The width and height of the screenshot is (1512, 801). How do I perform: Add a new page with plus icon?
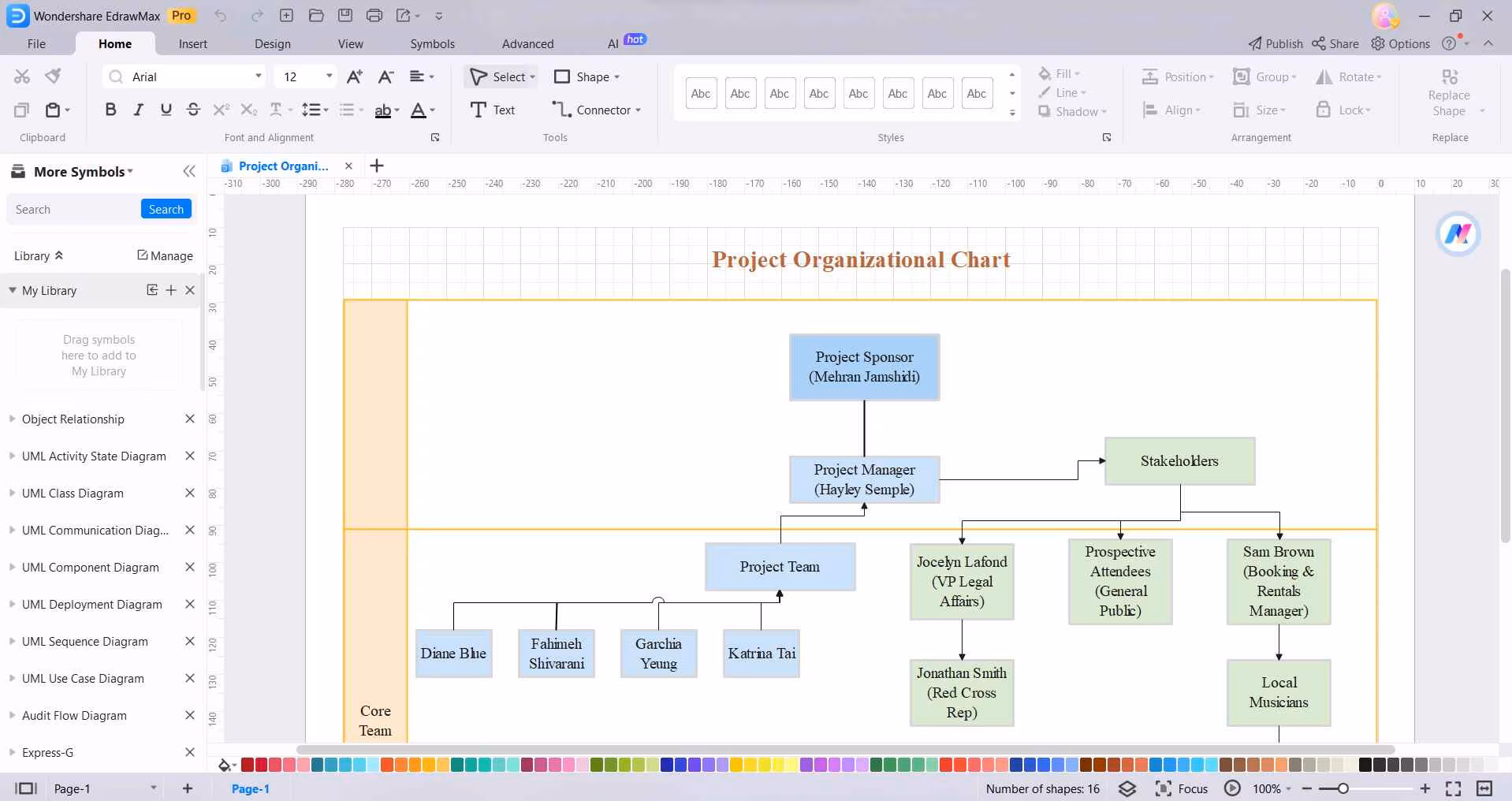(x=188, y=788)
